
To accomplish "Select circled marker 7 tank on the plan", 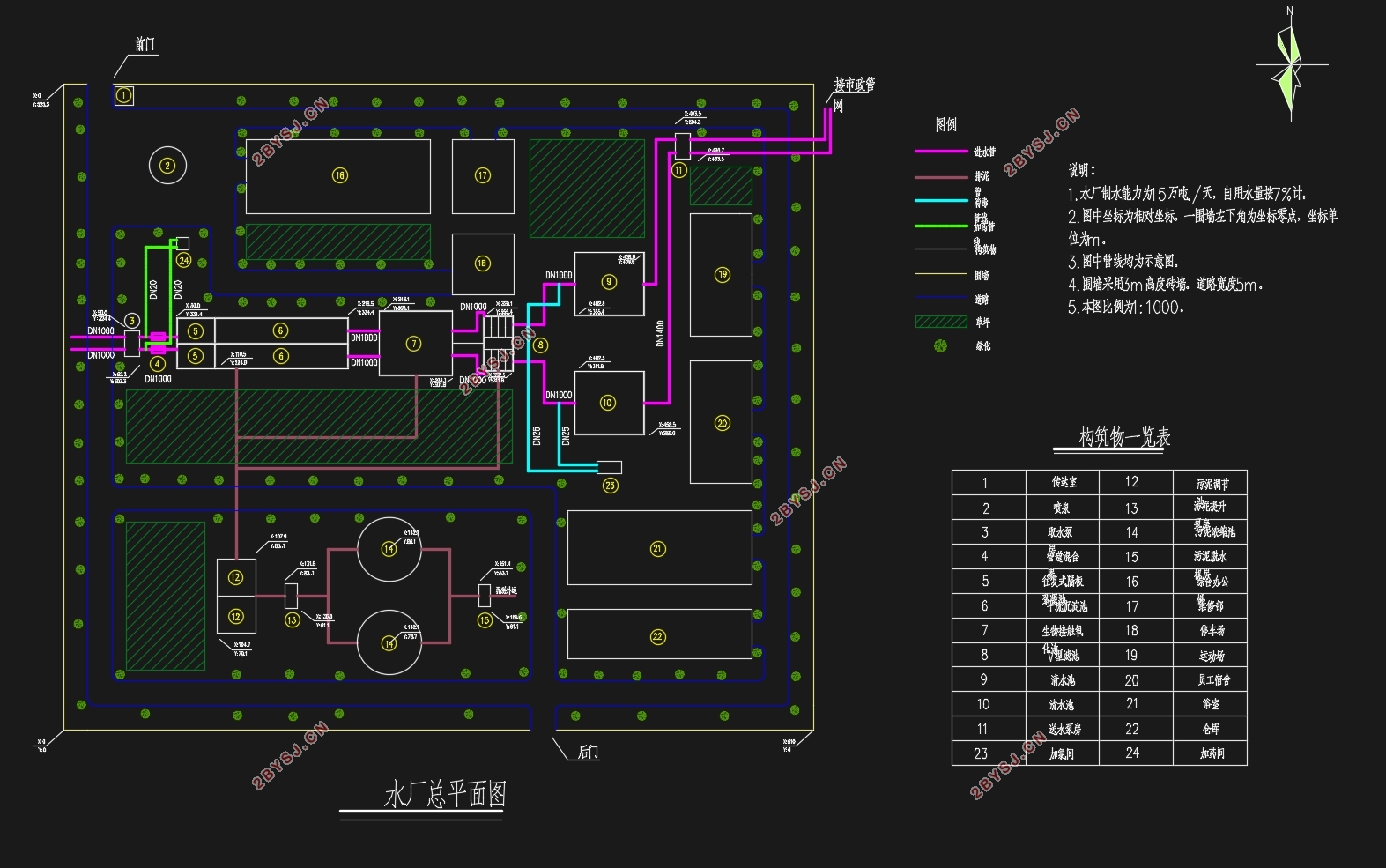I will pyautogui.click(x=413, y=344).
